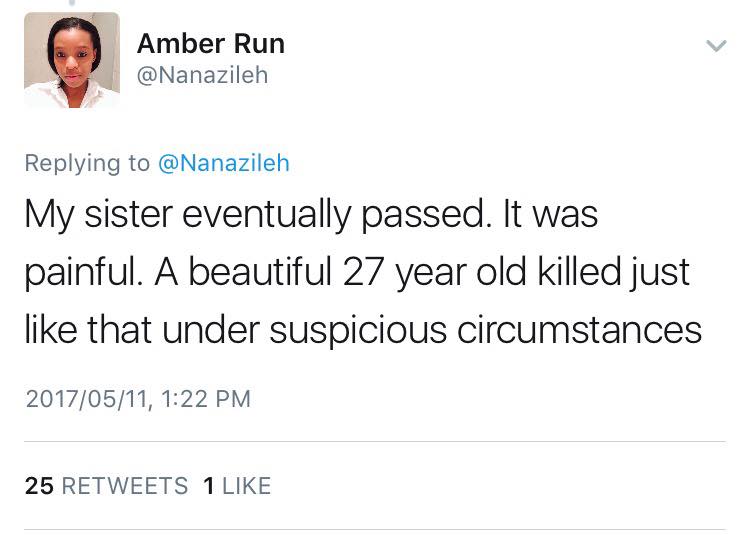Open the Amber Run display name
Screen dimensions: 750x535
tap(211, 44)
